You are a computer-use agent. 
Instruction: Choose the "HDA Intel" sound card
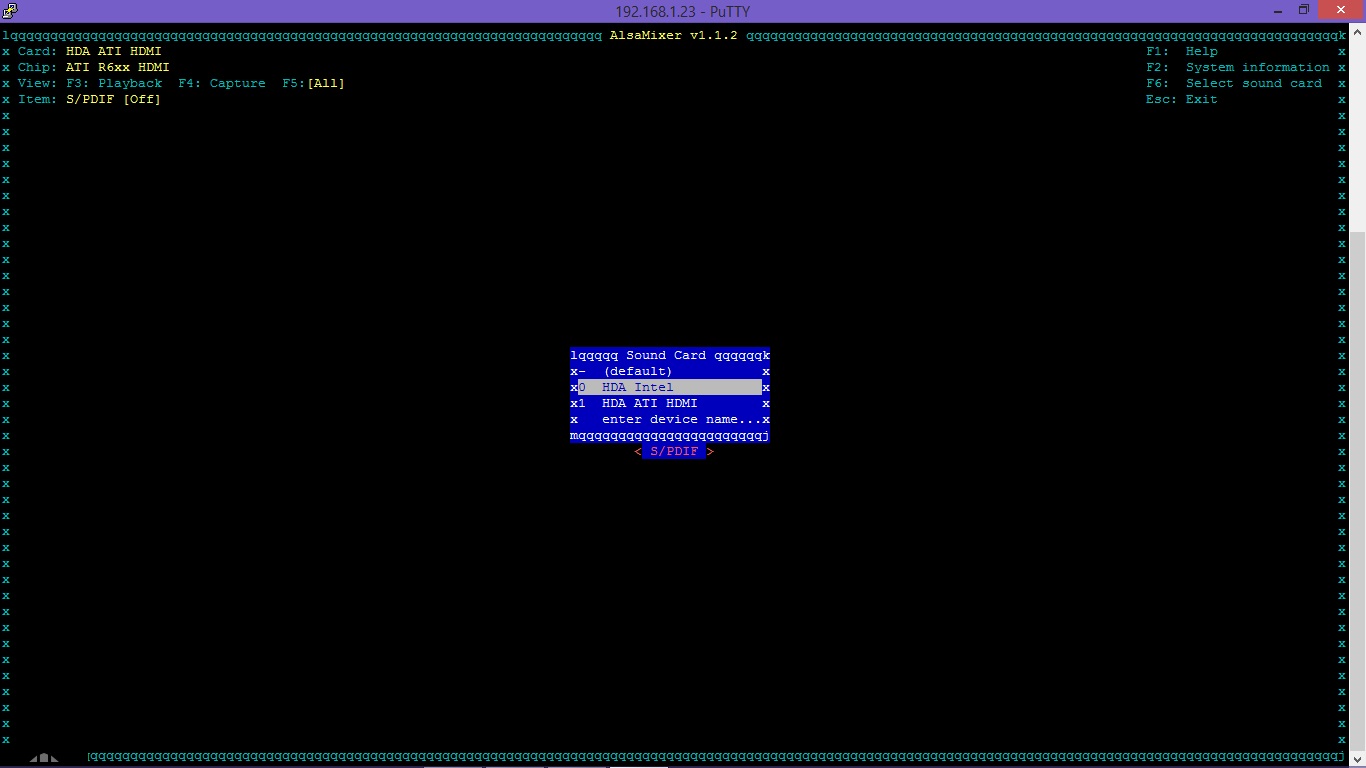click(x=670, y=387)
